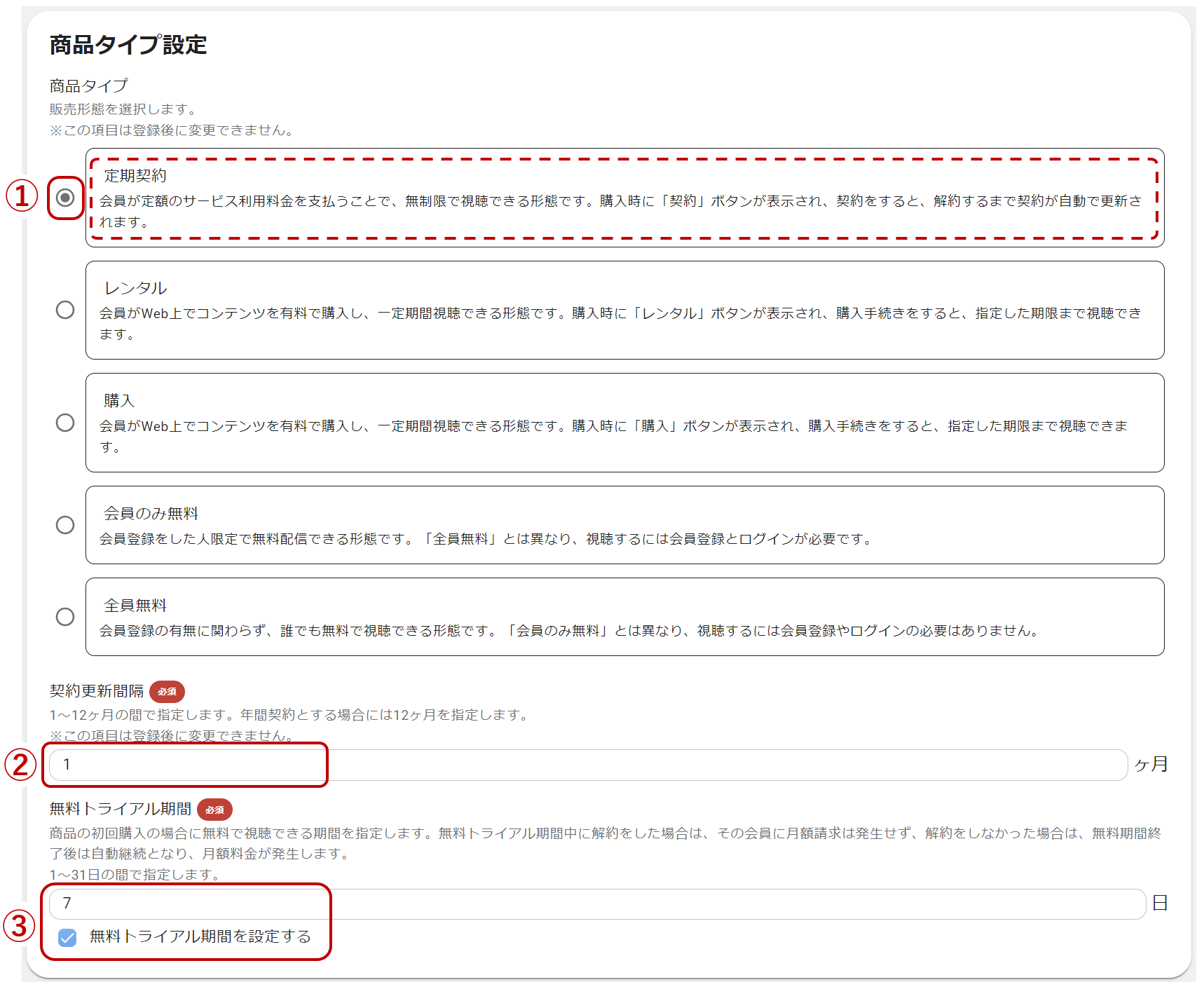Image resolution: width=1204 pixels, height=989 pixels.
Task: Click the 全員無料 option description text
Action: pos(568,631)
